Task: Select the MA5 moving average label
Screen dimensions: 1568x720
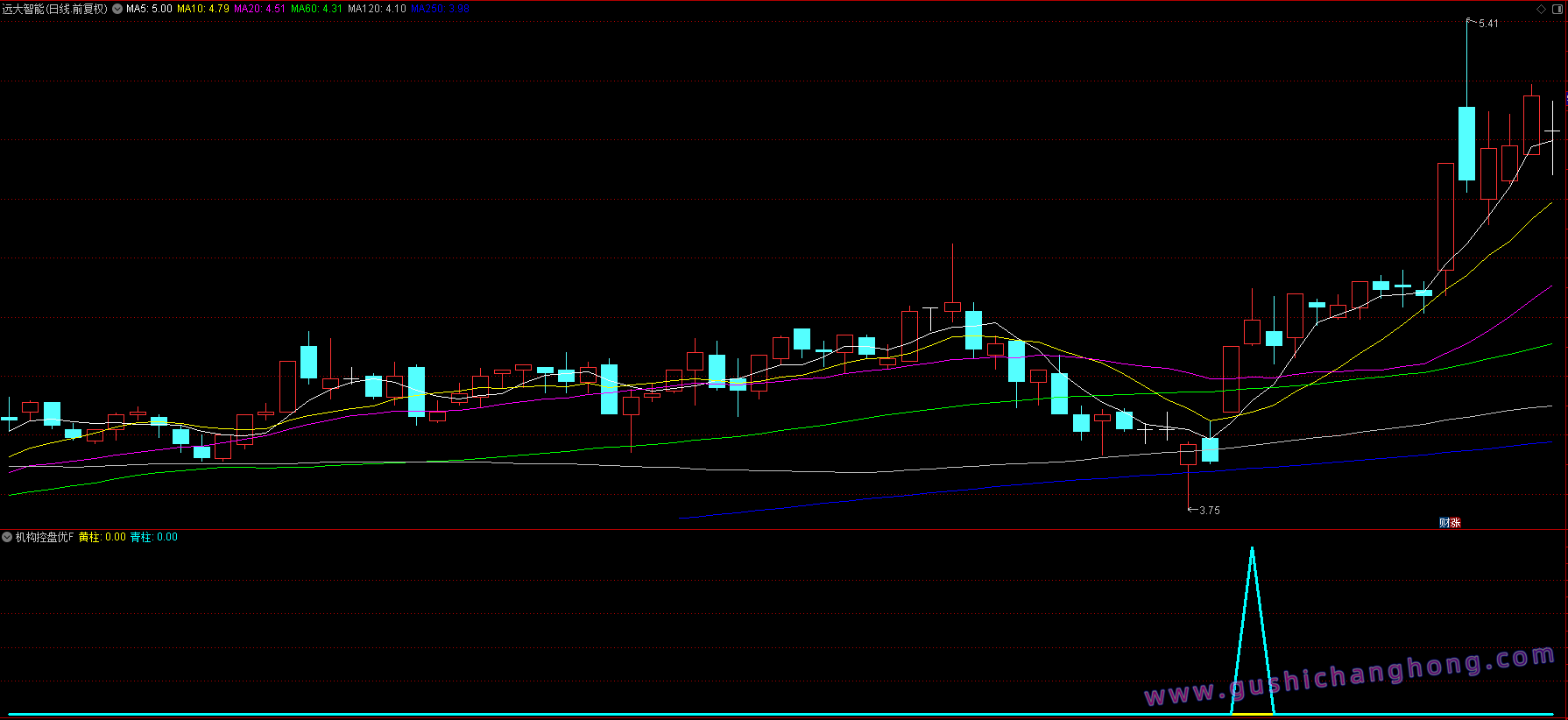Action: [x=149, y=9]
